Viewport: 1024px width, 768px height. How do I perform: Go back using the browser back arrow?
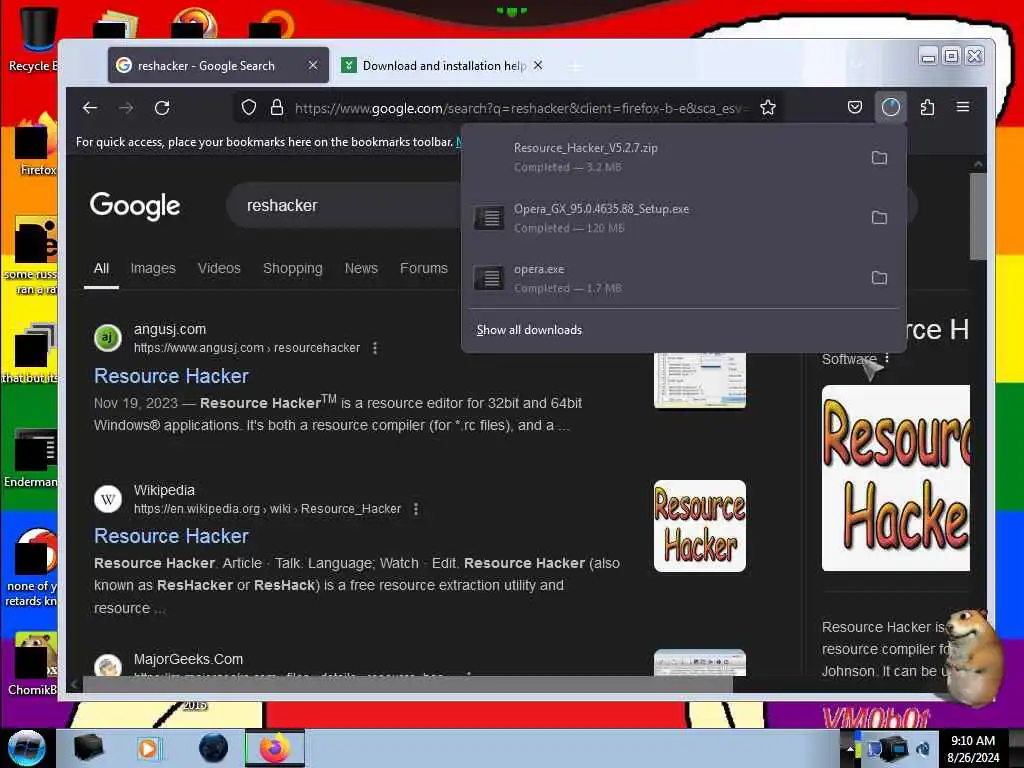click(90, 108)
